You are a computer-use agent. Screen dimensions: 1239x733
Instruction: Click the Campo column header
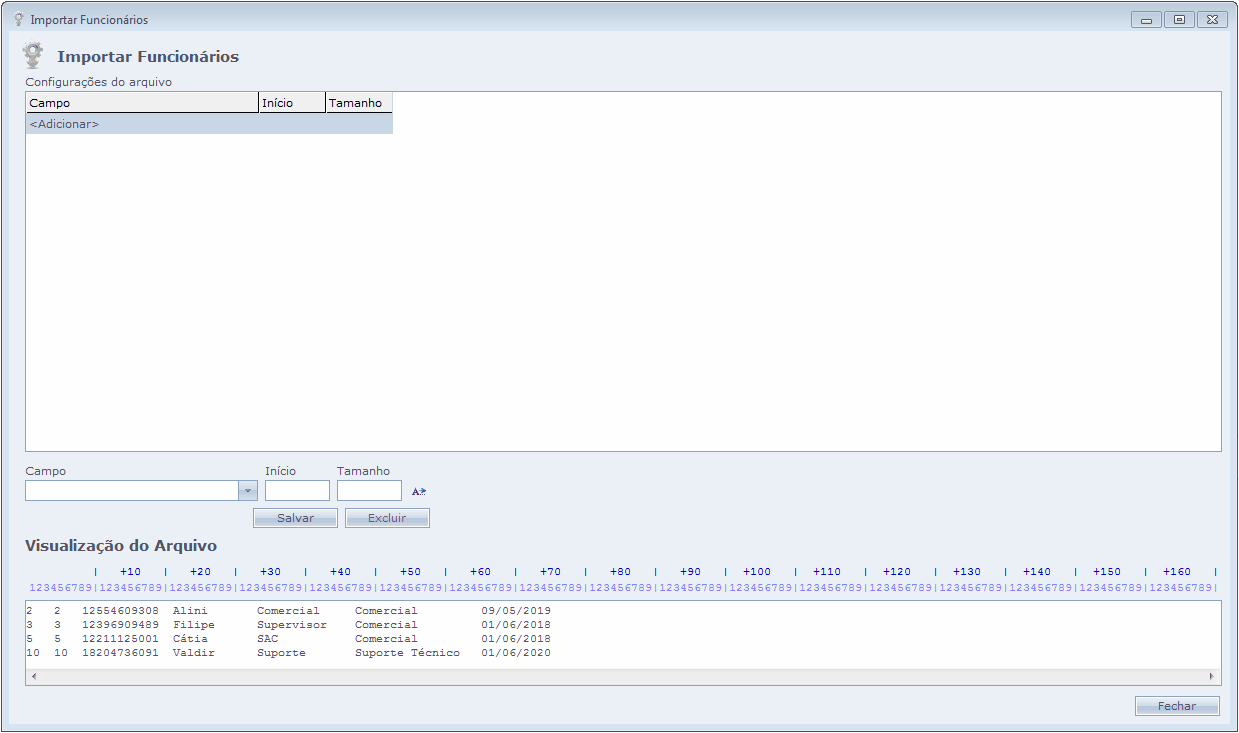141,103
